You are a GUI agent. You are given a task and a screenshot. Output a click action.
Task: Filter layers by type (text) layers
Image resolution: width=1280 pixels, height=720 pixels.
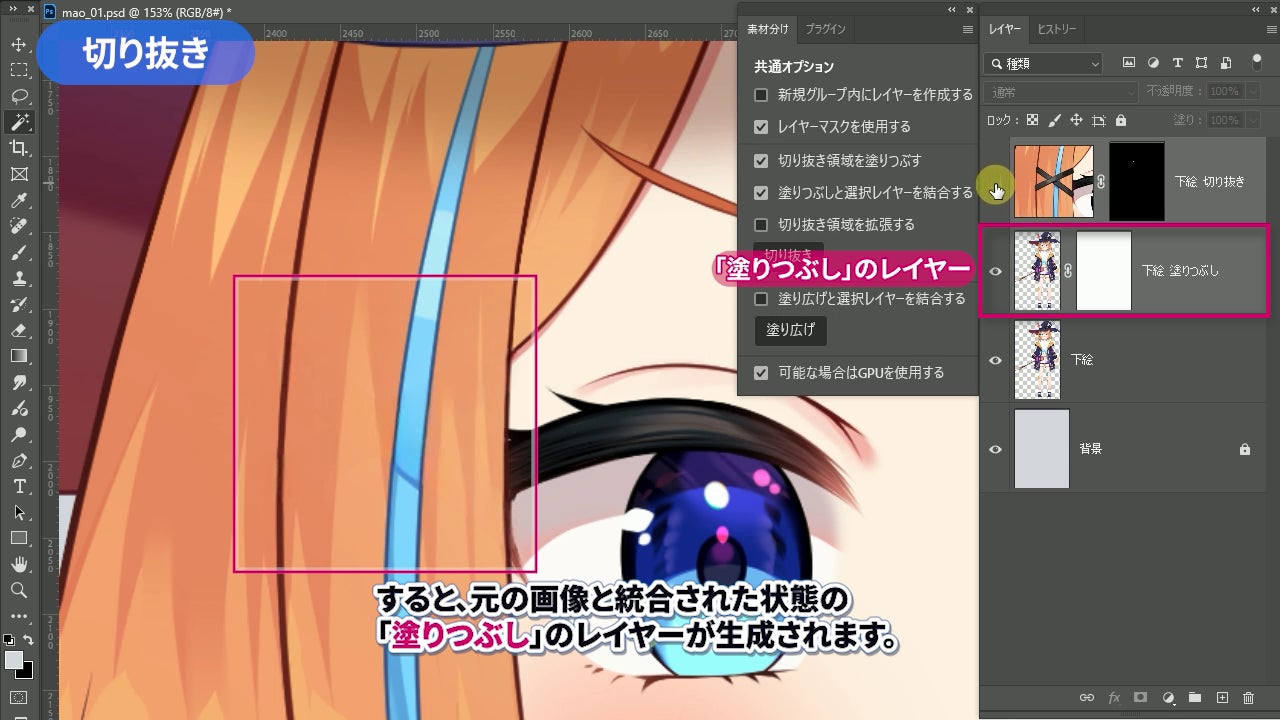pos(1177,63)
